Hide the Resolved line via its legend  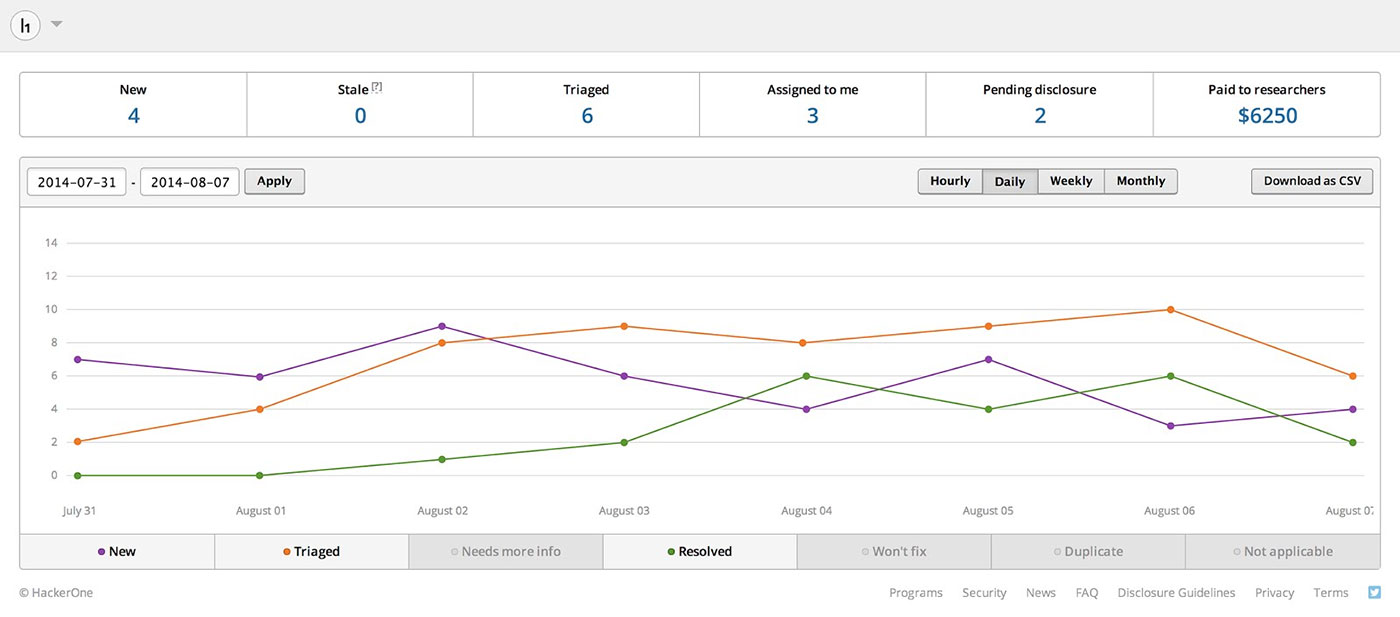pyautogui.click(x=699, y=551)
